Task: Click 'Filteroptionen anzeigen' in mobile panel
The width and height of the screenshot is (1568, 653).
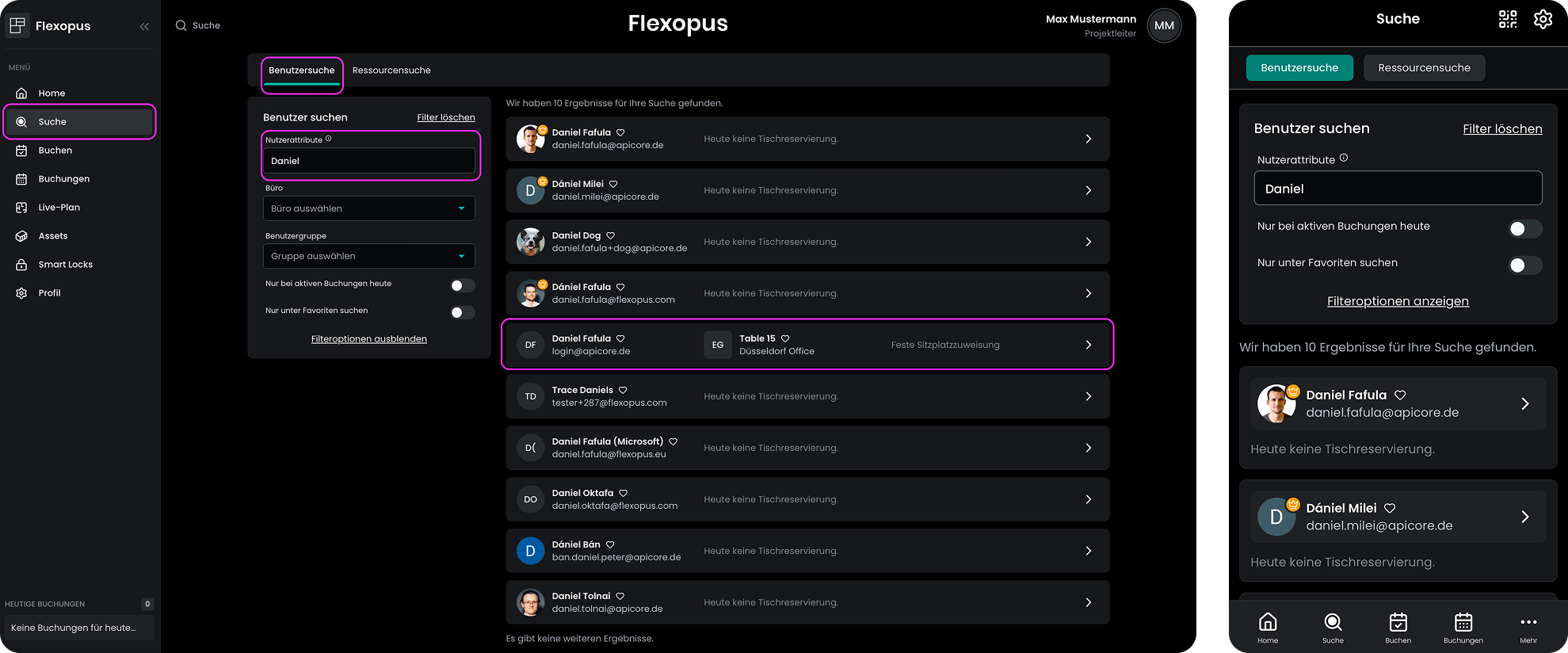Action: [x=1398, y=301]
